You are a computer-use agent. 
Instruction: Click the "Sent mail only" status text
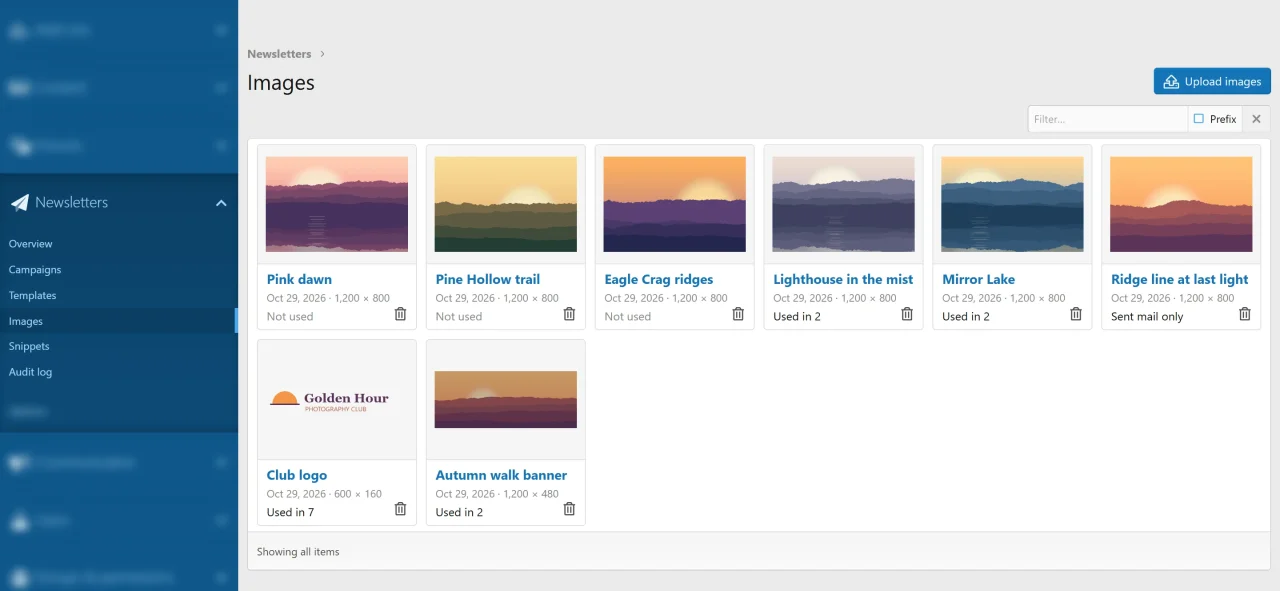(x=1147, y=317)
